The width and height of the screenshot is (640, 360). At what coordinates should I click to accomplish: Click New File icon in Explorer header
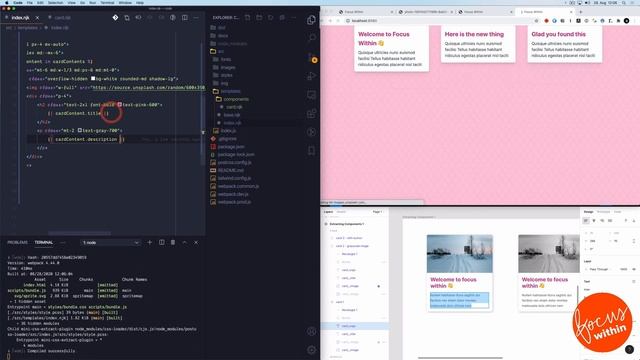click(x=248, y=18)
